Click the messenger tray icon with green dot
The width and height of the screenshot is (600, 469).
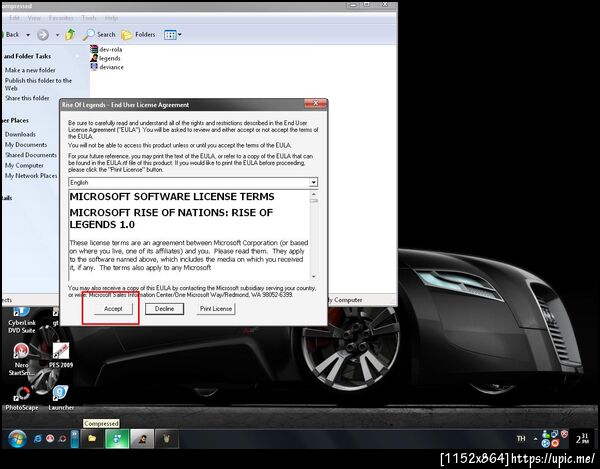coord(546,434)
